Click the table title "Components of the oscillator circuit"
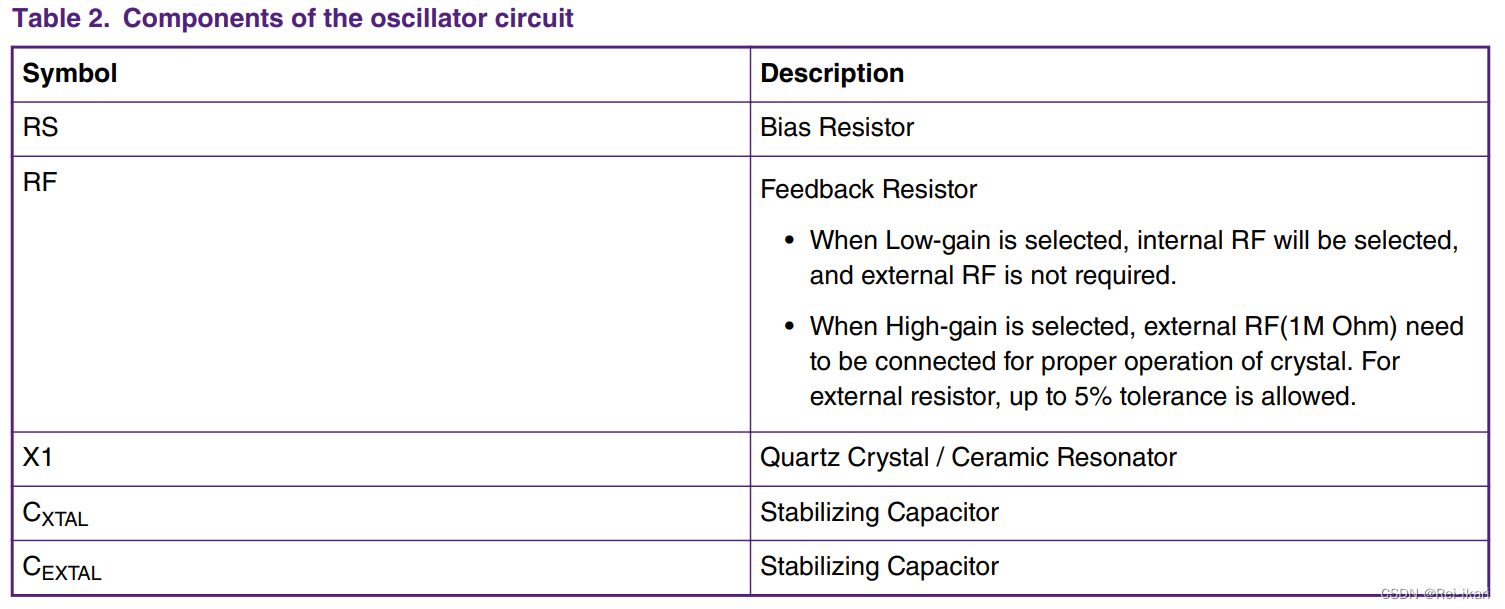 [x=347, y=19]
